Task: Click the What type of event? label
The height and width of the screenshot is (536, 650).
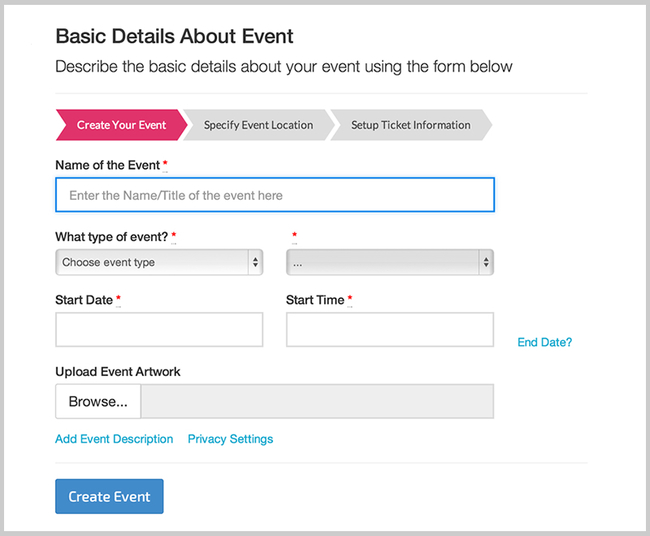Action: pos(111,237)
